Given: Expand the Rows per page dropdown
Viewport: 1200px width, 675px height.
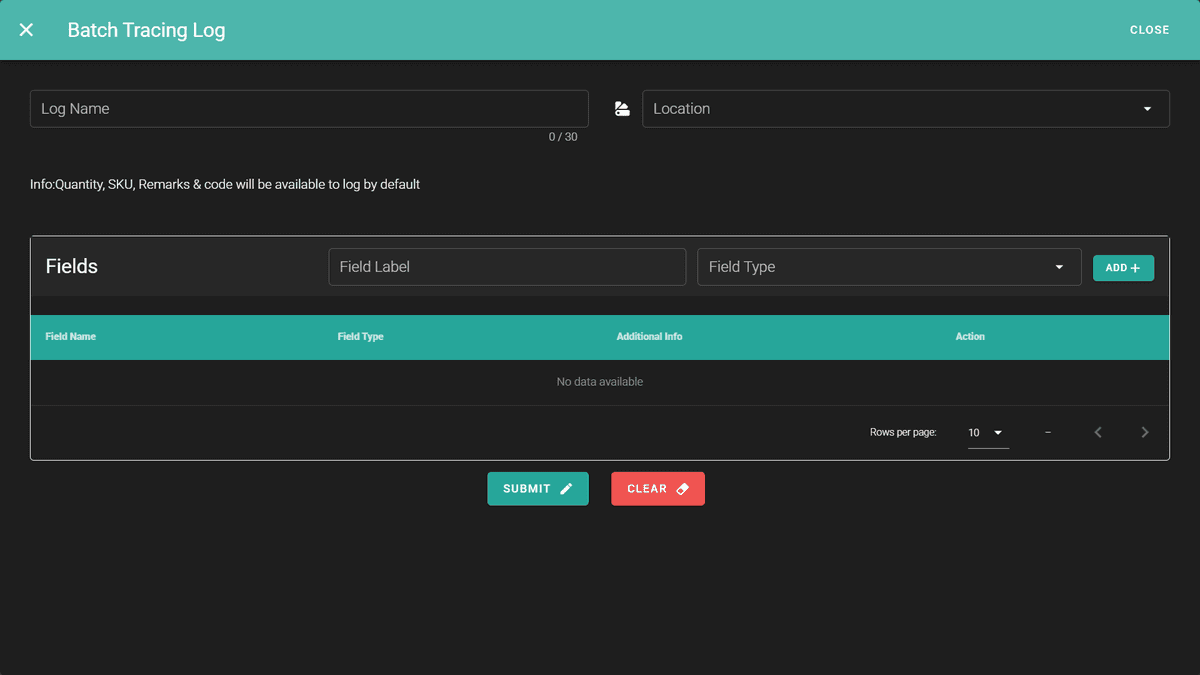Looking at the screenshot, I should [x=987, y=433].
